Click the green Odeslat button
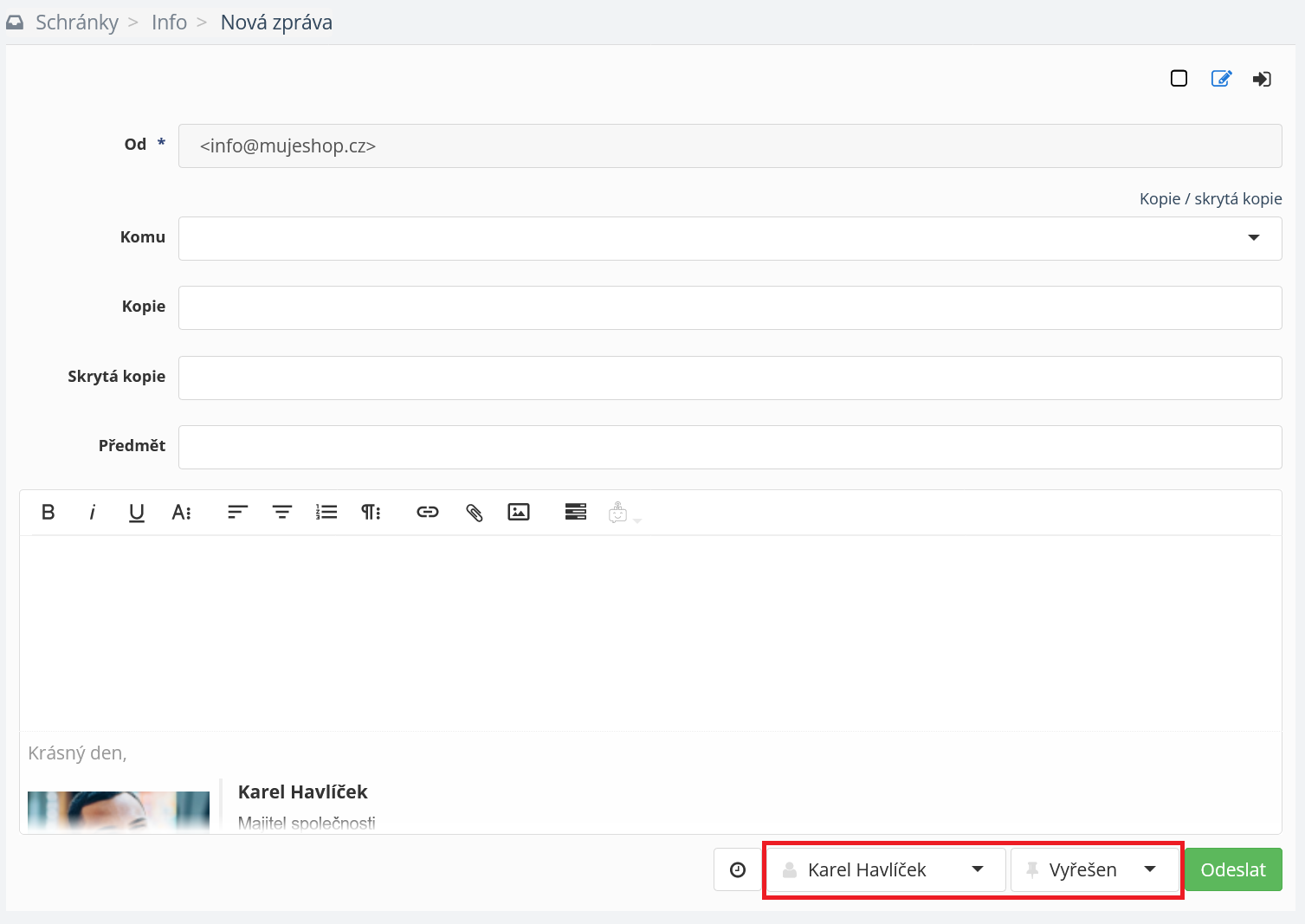This screenshot has width=1305, height=924. (x=1233, y=869)
